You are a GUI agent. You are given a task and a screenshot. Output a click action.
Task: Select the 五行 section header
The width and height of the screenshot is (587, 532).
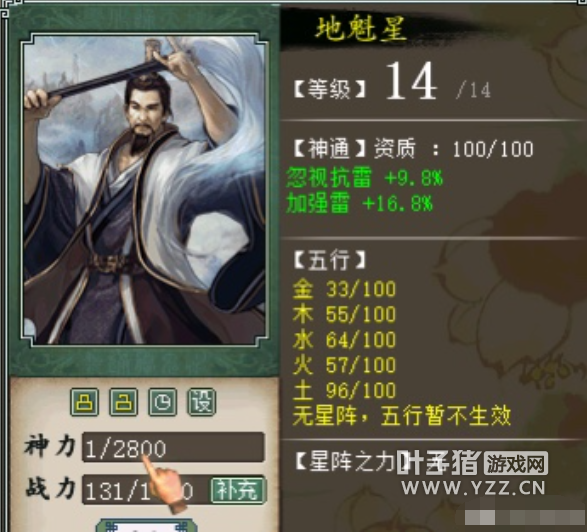(330, 260)
